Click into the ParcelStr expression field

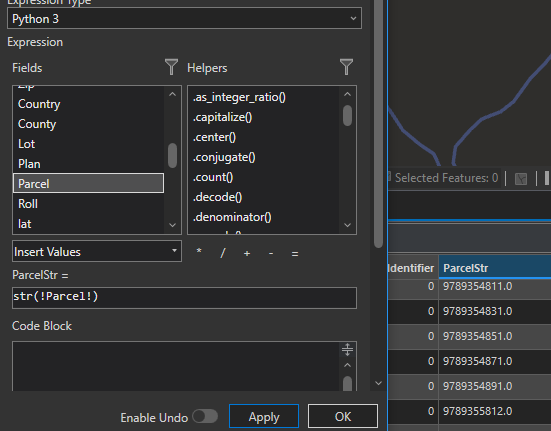pyautogui.click(x=184, y=298)
